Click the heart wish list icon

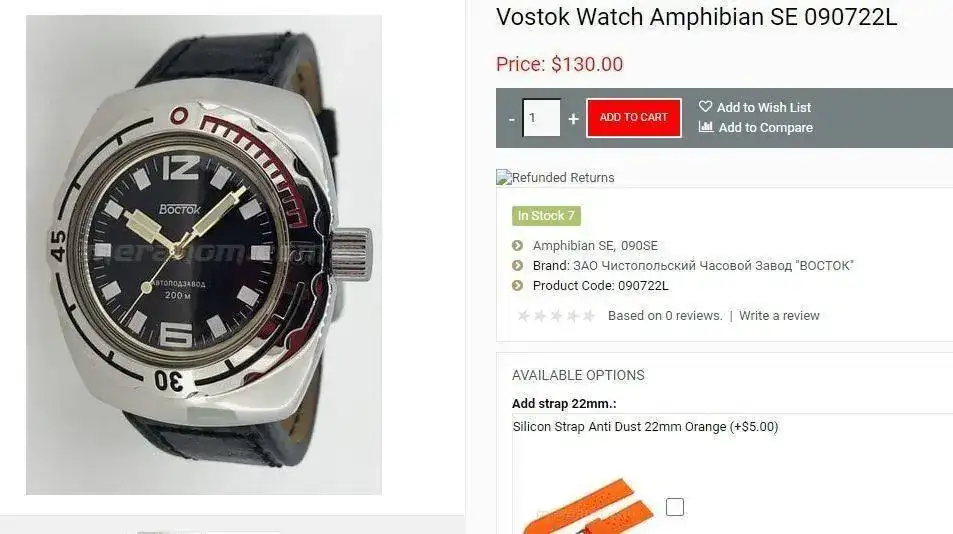pos(705,107)
